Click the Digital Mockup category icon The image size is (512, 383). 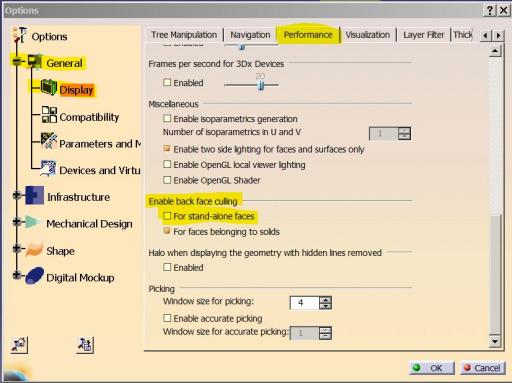pos(35,276)
